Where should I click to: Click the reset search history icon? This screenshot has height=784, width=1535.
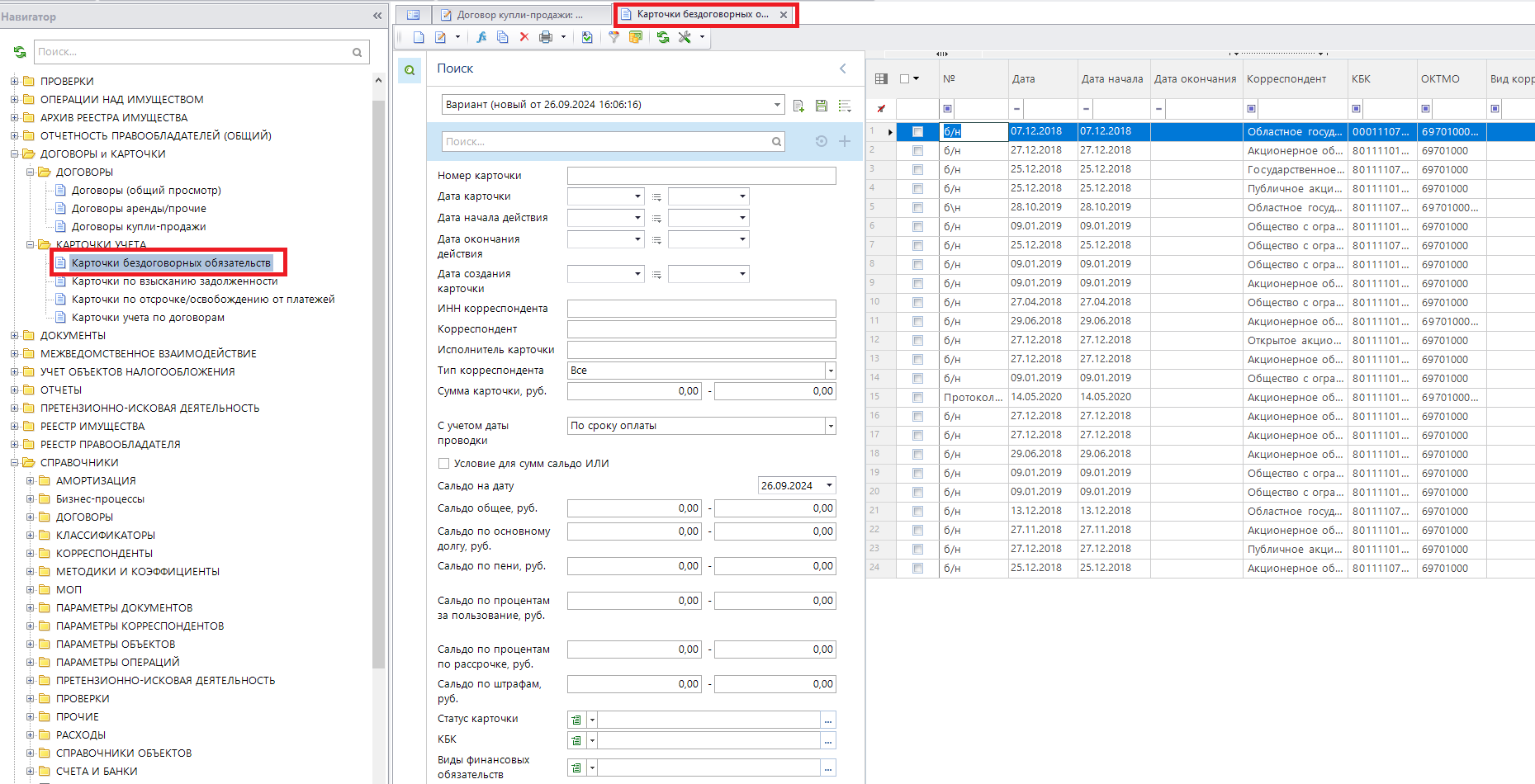pyautogui.click(x=822, y=141)
